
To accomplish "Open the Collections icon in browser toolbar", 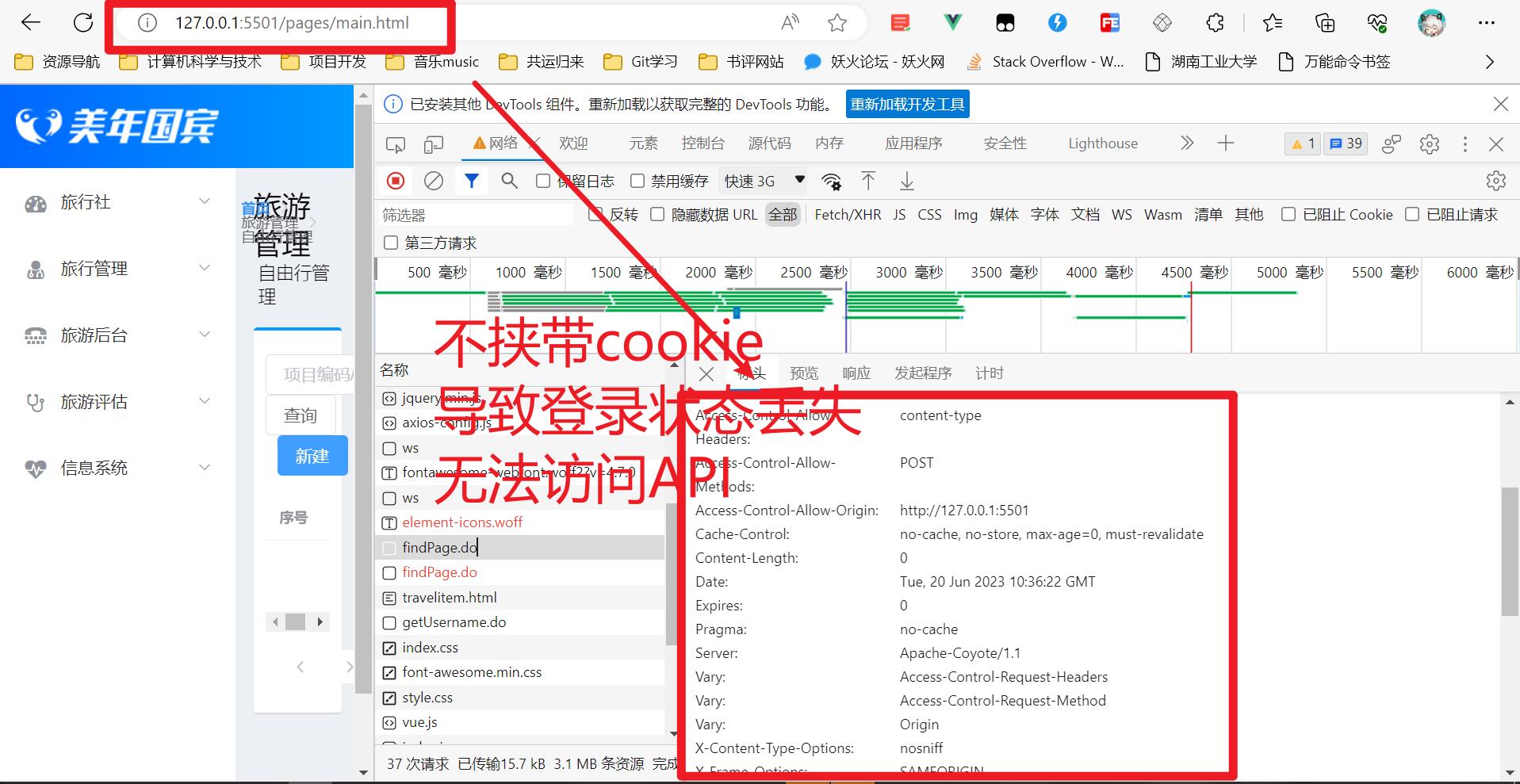I will 1325,23.
